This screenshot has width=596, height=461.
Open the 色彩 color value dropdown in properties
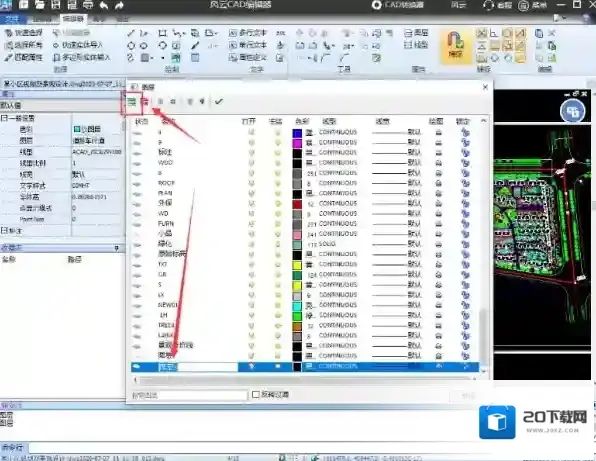click(97, 129)
